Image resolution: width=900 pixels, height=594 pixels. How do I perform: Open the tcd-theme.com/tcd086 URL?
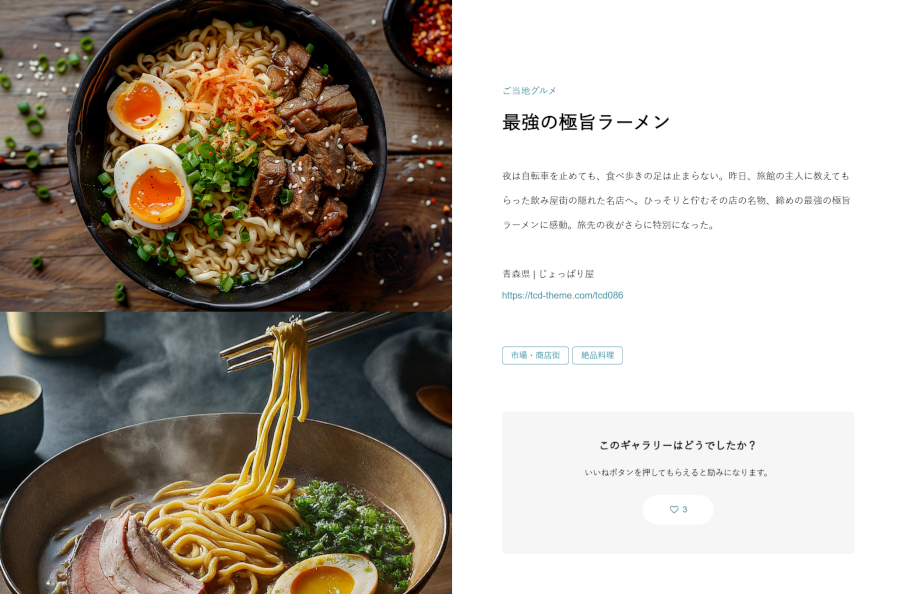pos(562,295)
